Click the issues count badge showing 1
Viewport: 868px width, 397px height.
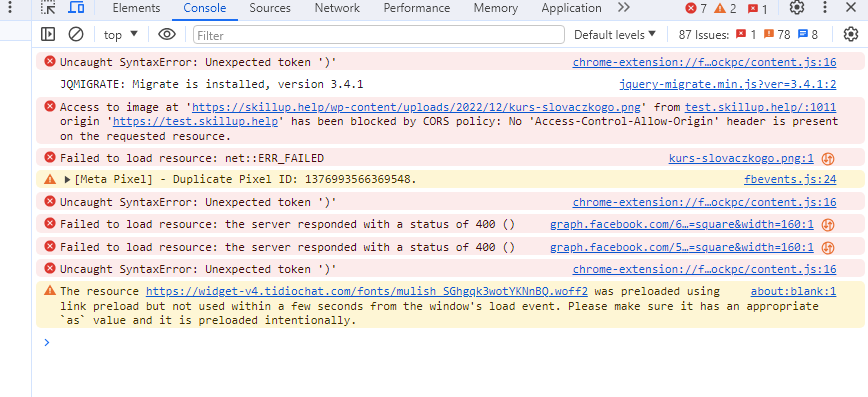758,8
